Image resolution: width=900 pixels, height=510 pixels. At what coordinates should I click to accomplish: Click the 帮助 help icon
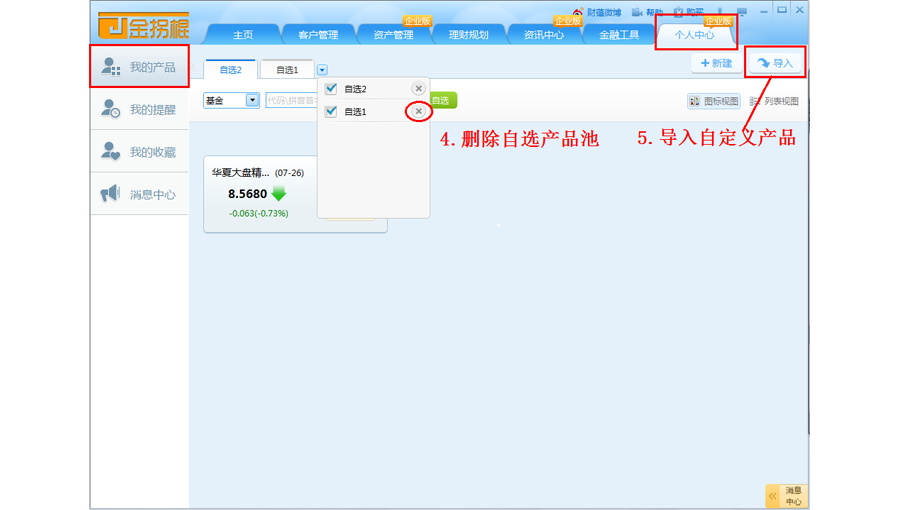pos(646,13)
